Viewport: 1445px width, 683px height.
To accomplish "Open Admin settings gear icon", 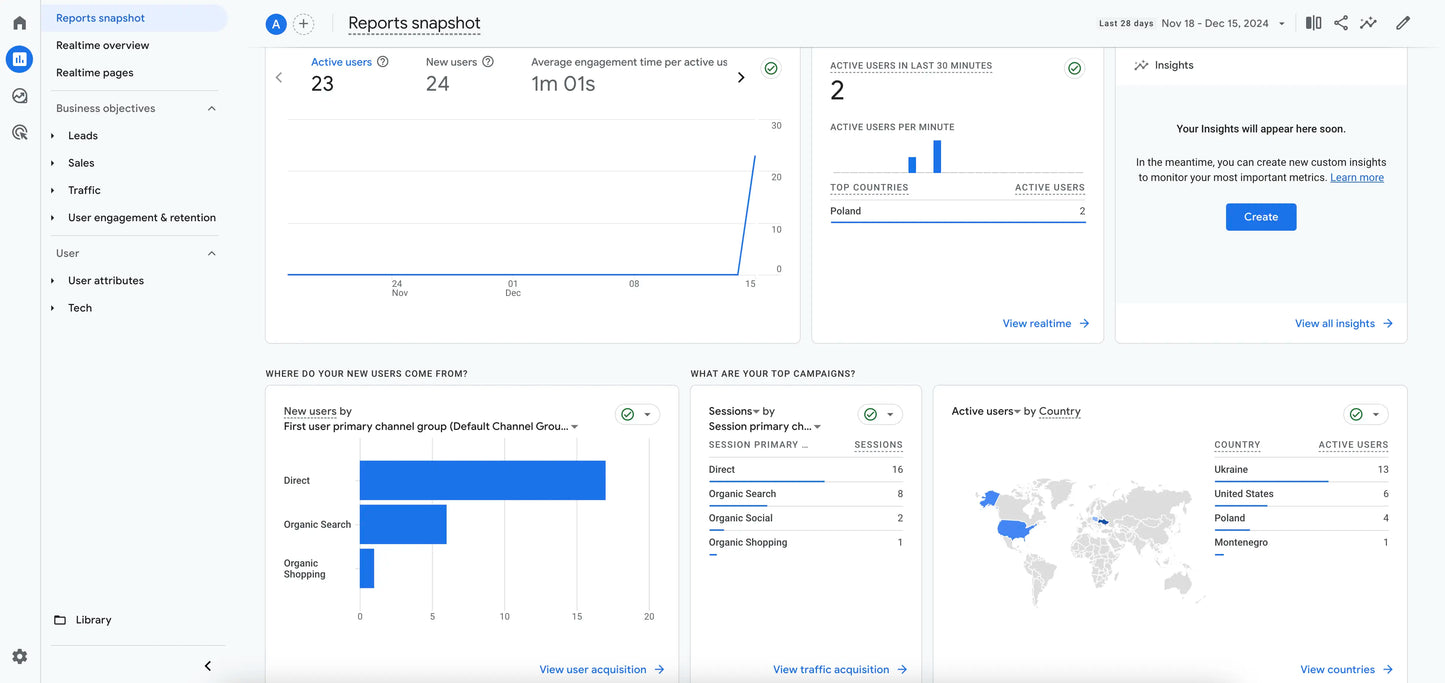I will coord(19,657).
